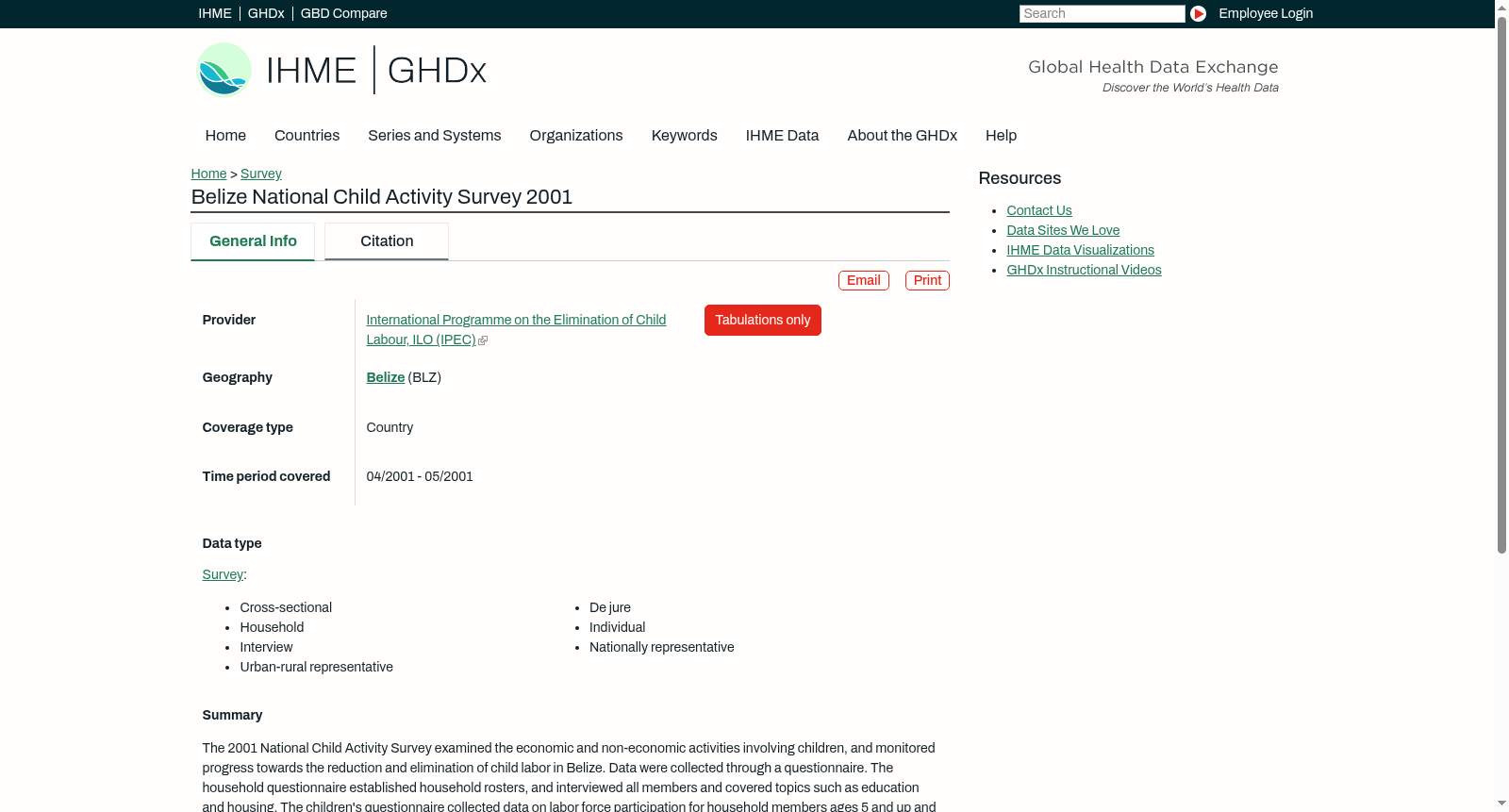Click the Tabulations only button
This screenshot has width=1509, height=812.
coord(763,320)
